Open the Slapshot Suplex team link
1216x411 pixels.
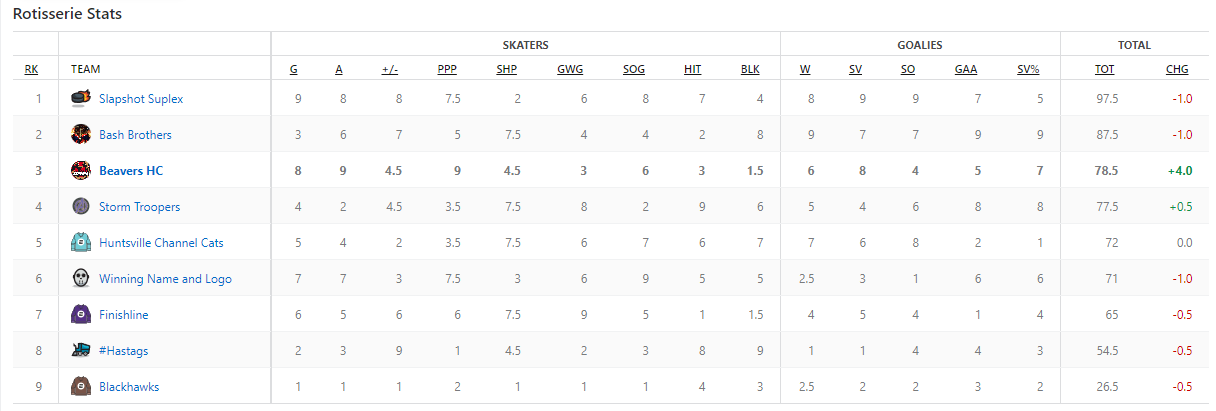pos(141,99)
